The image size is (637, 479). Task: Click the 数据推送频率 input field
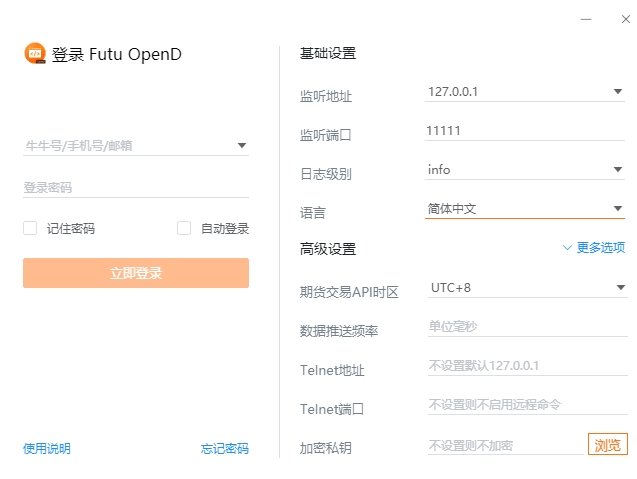tap(526, 326)
